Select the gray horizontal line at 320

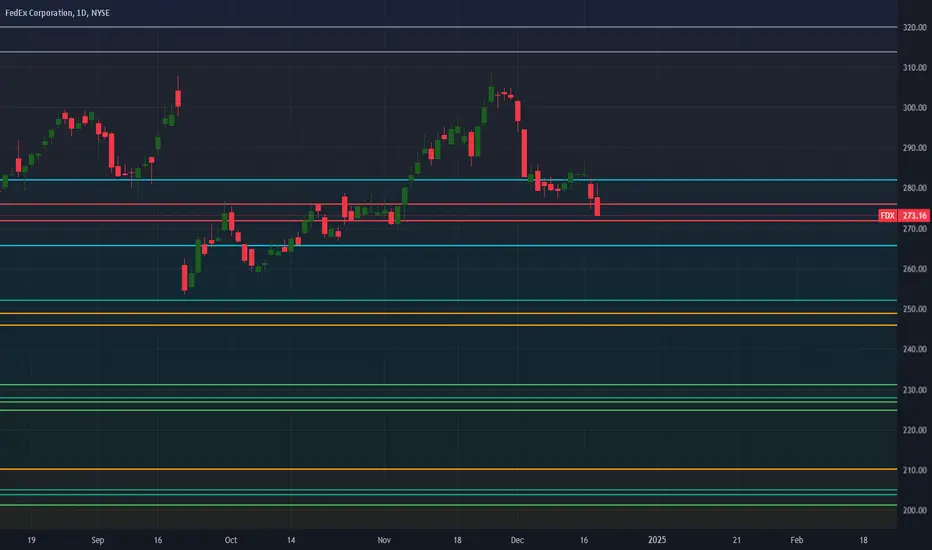coord(449,27)
